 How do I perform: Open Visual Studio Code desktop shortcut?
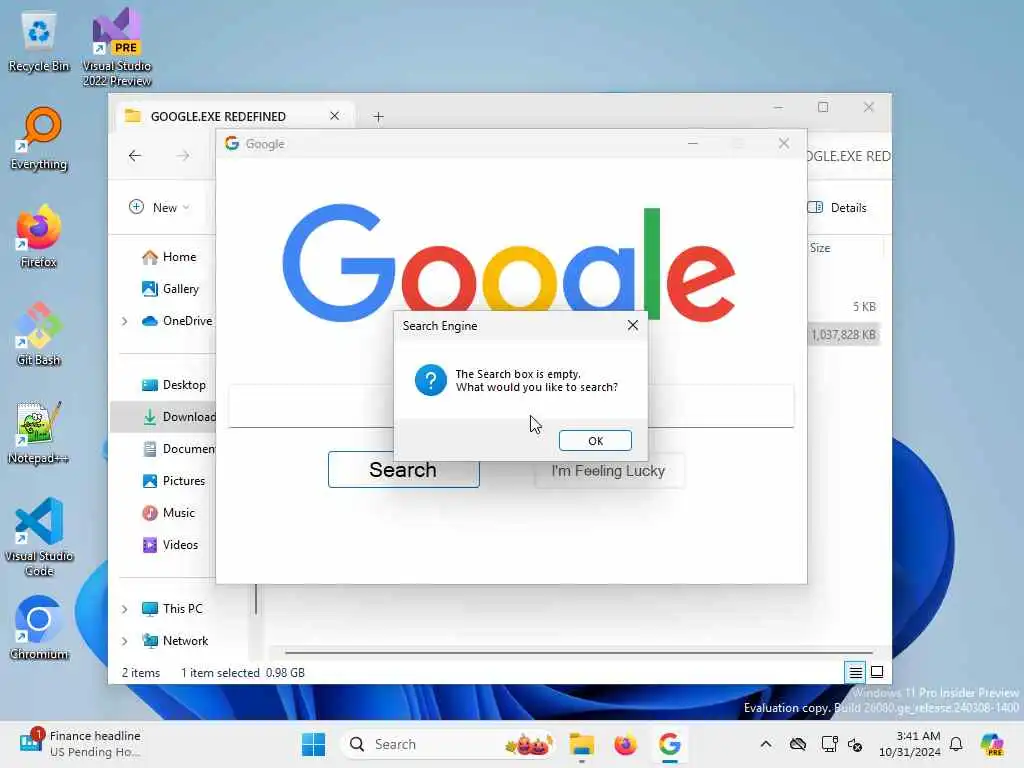[x=39, y=537]
